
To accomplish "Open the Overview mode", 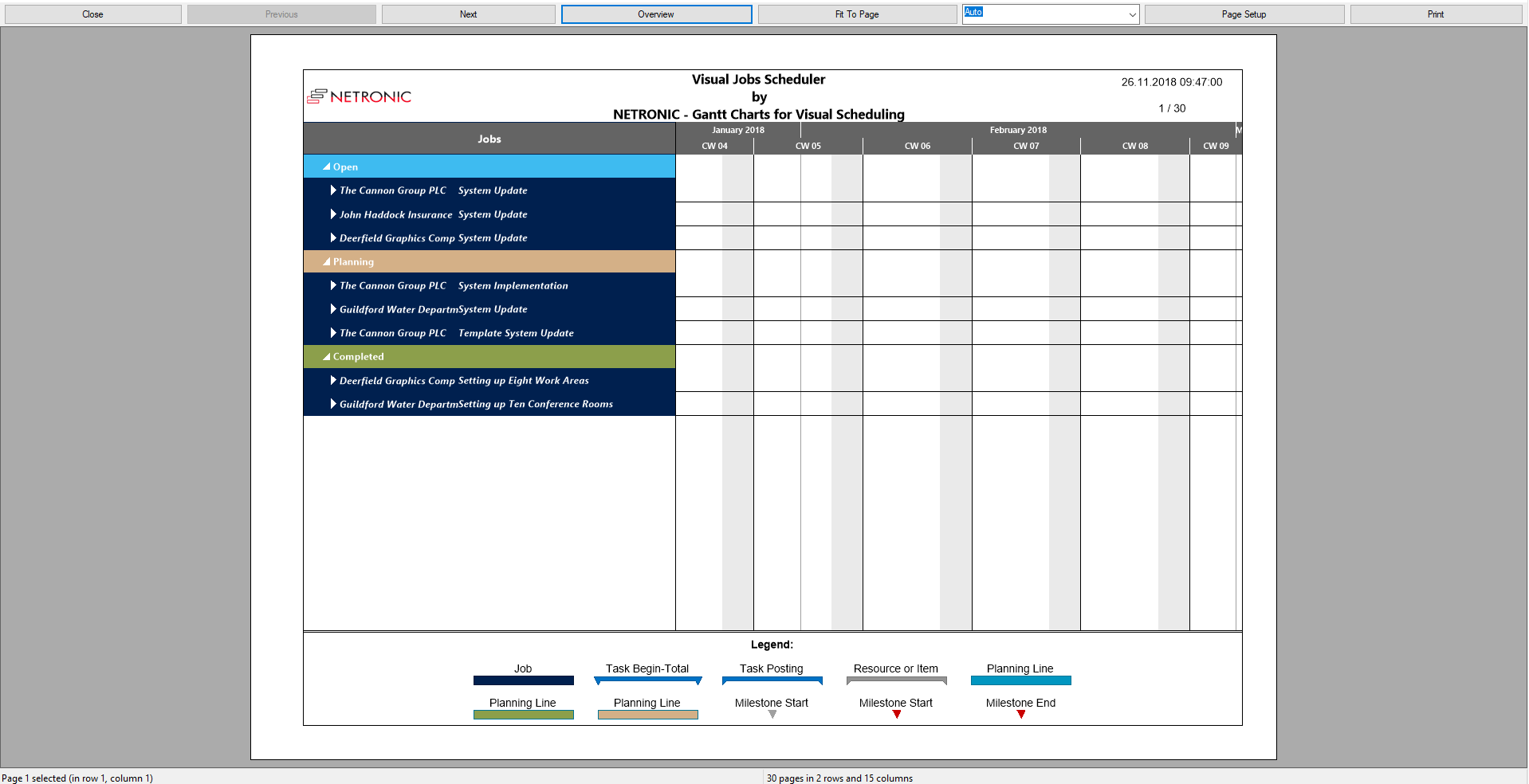I will point(656,14).
